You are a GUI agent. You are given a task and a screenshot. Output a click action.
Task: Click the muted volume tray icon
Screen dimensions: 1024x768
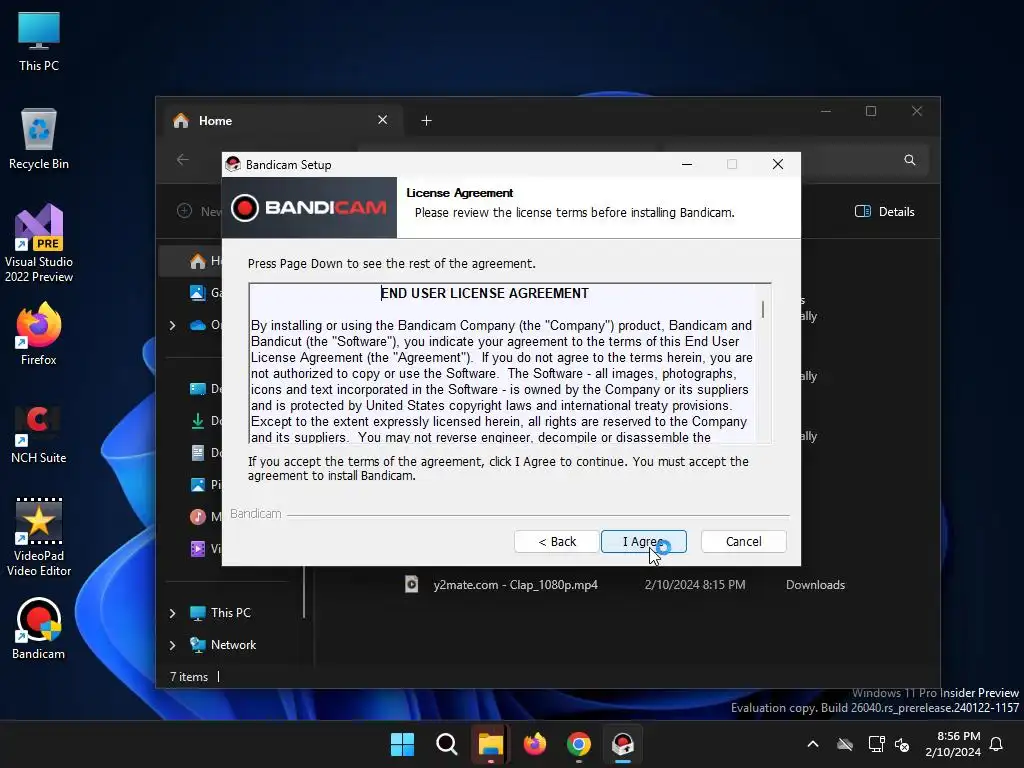[902, 744]
